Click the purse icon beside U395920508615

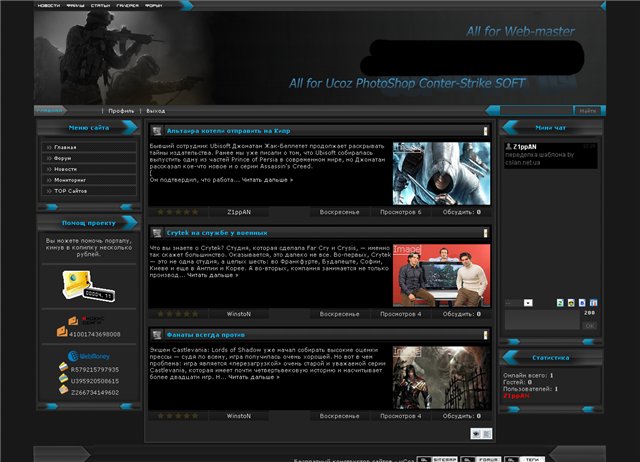point(63,378)
